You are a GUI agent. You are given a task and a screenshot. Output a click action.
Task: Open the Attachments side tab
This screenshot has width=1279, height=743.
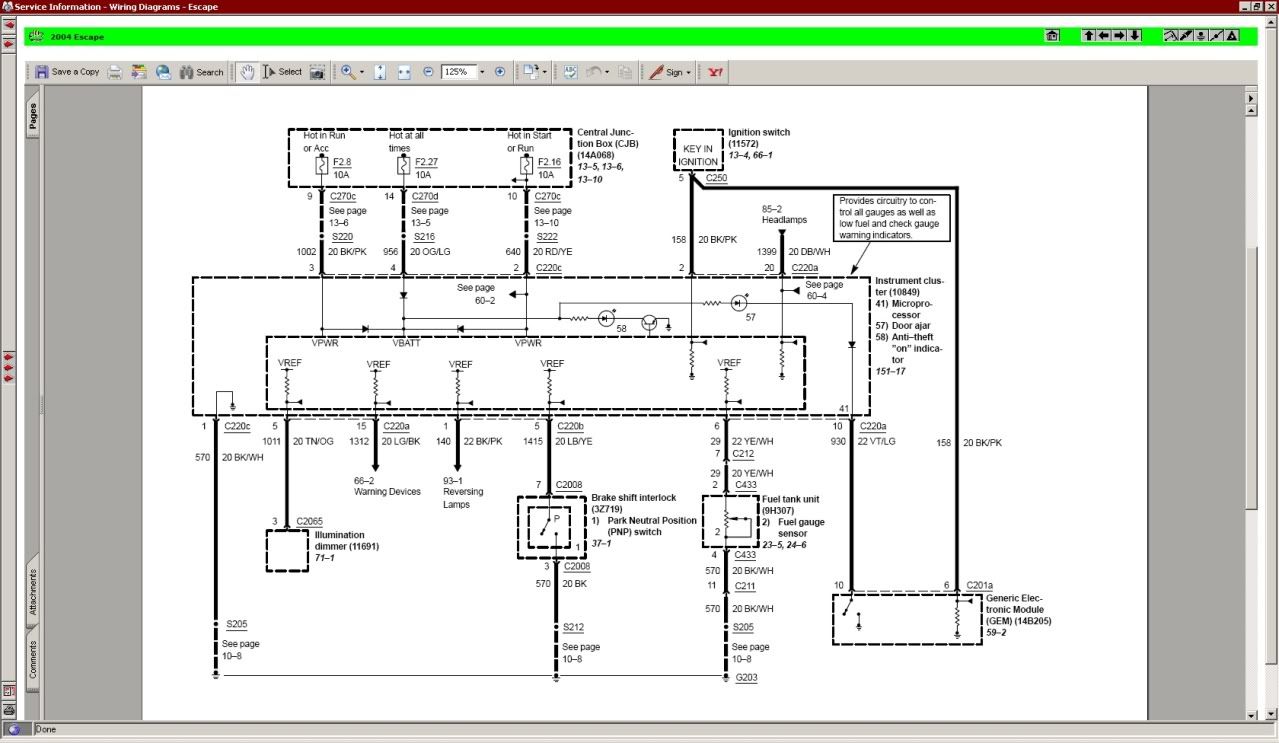[x=33, y=592]
